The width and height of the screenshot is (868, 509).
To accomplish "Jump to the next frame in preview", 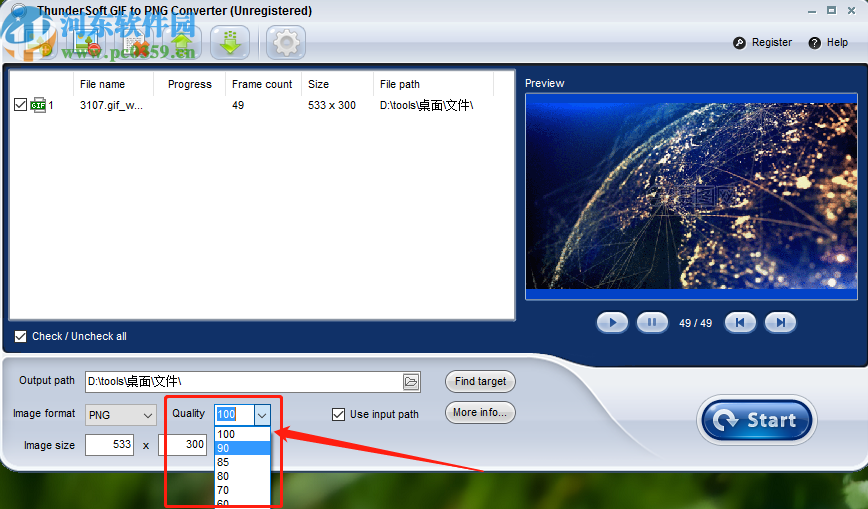I will [x=781, y=323].
